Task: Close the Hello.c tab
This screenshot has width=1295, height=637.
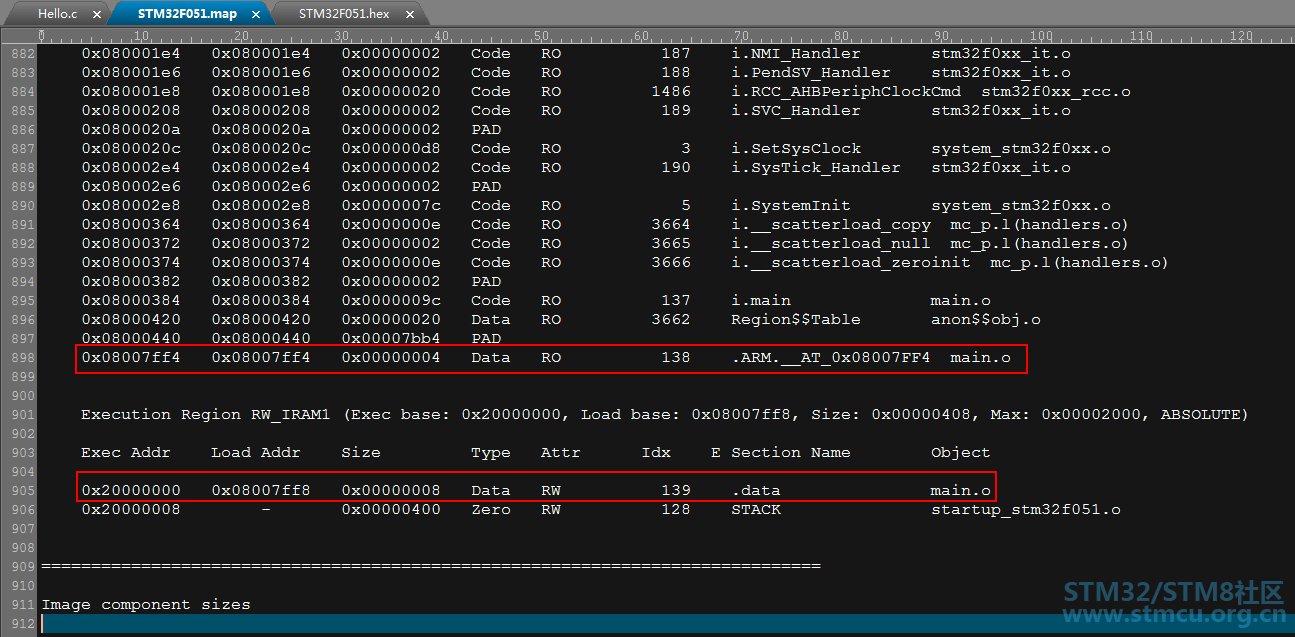Action: point(96,15)
